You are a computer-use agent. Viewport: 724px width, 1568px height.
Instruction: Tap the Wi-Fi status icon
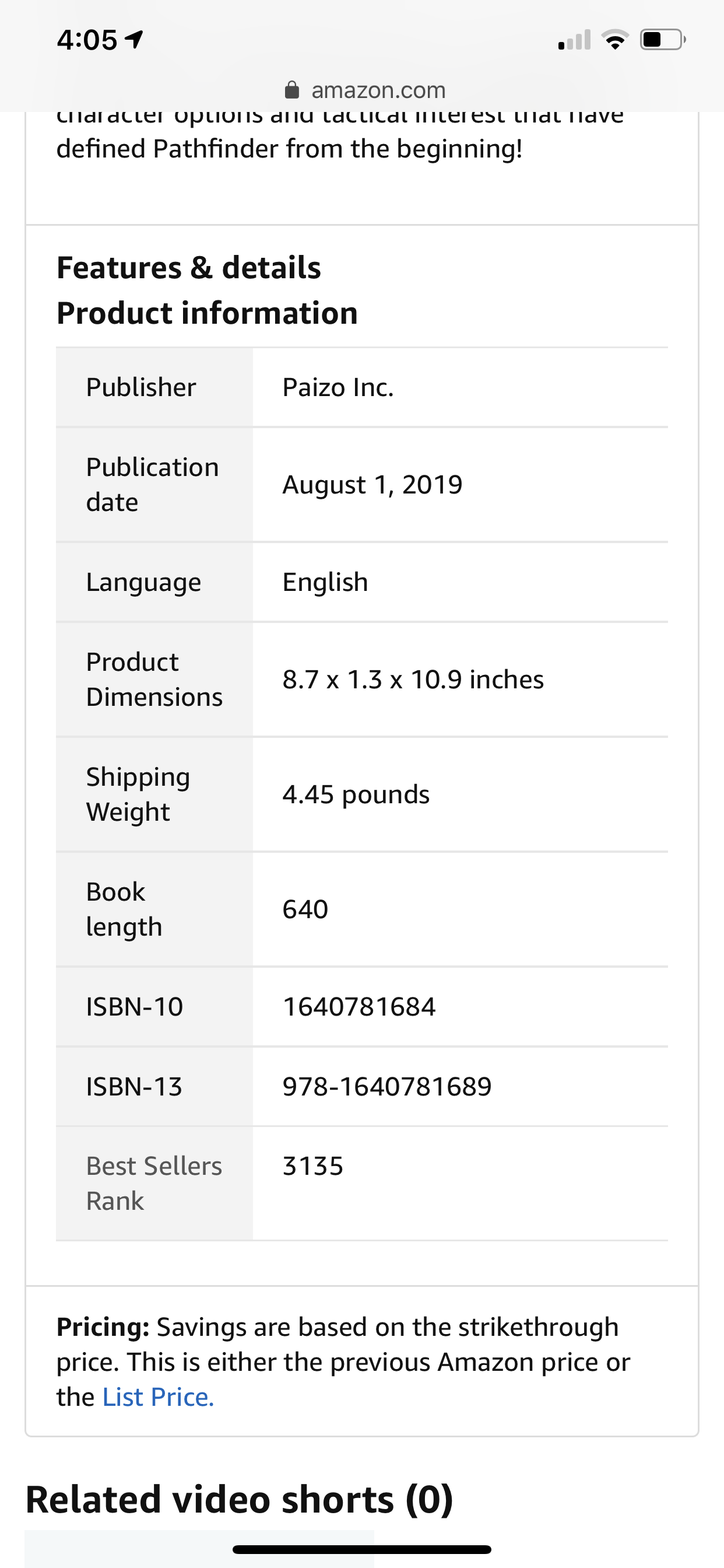click(x=615, y=40)
